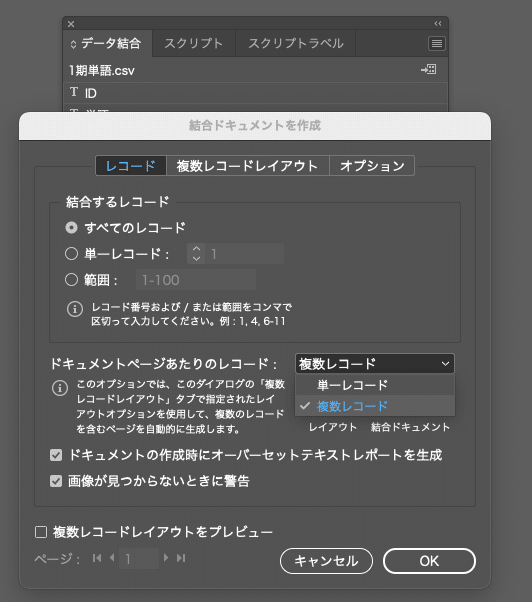Click the 結合ドキュメント label under the dropdown
This screenshot has width=532, height=602.
pos(410,427)
